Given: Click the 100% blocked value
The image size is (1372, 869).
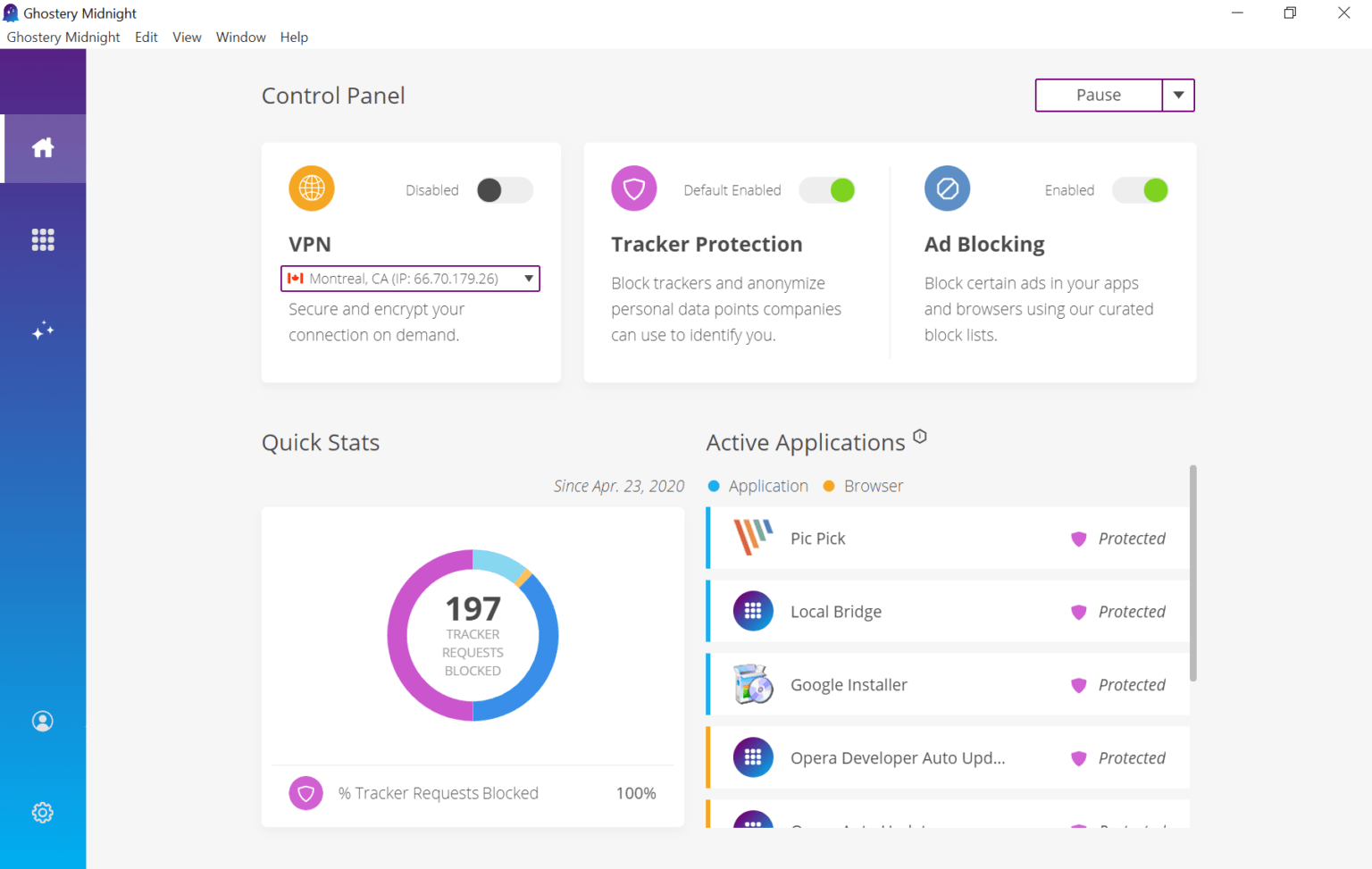Looking at the screenshot, I should click(636, 793).
